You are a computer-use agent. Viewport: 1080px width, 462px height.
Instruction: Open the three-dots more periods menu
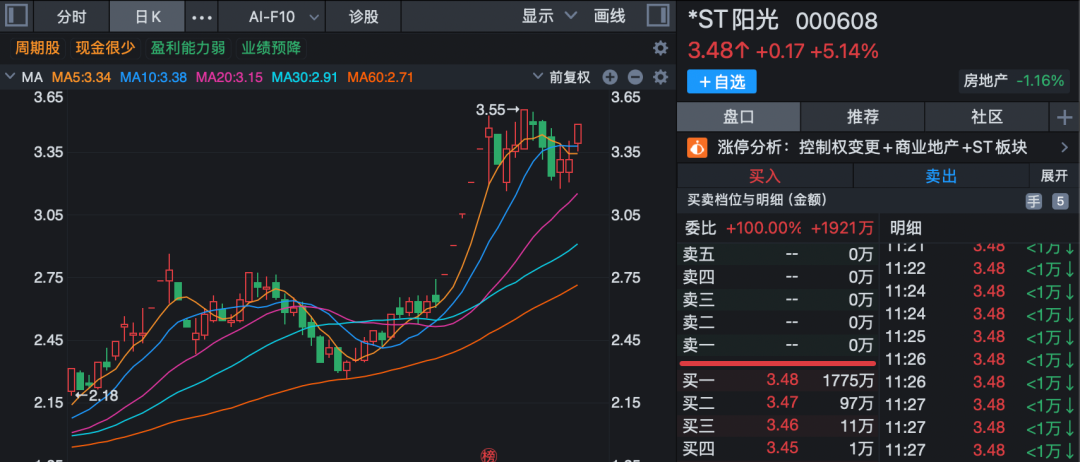(x=201, y=17)
